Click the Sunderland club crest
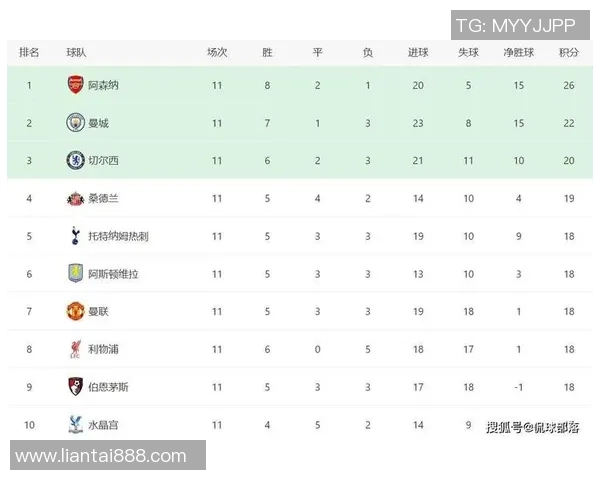Screen dimensions: 600x480 (76, 198)
